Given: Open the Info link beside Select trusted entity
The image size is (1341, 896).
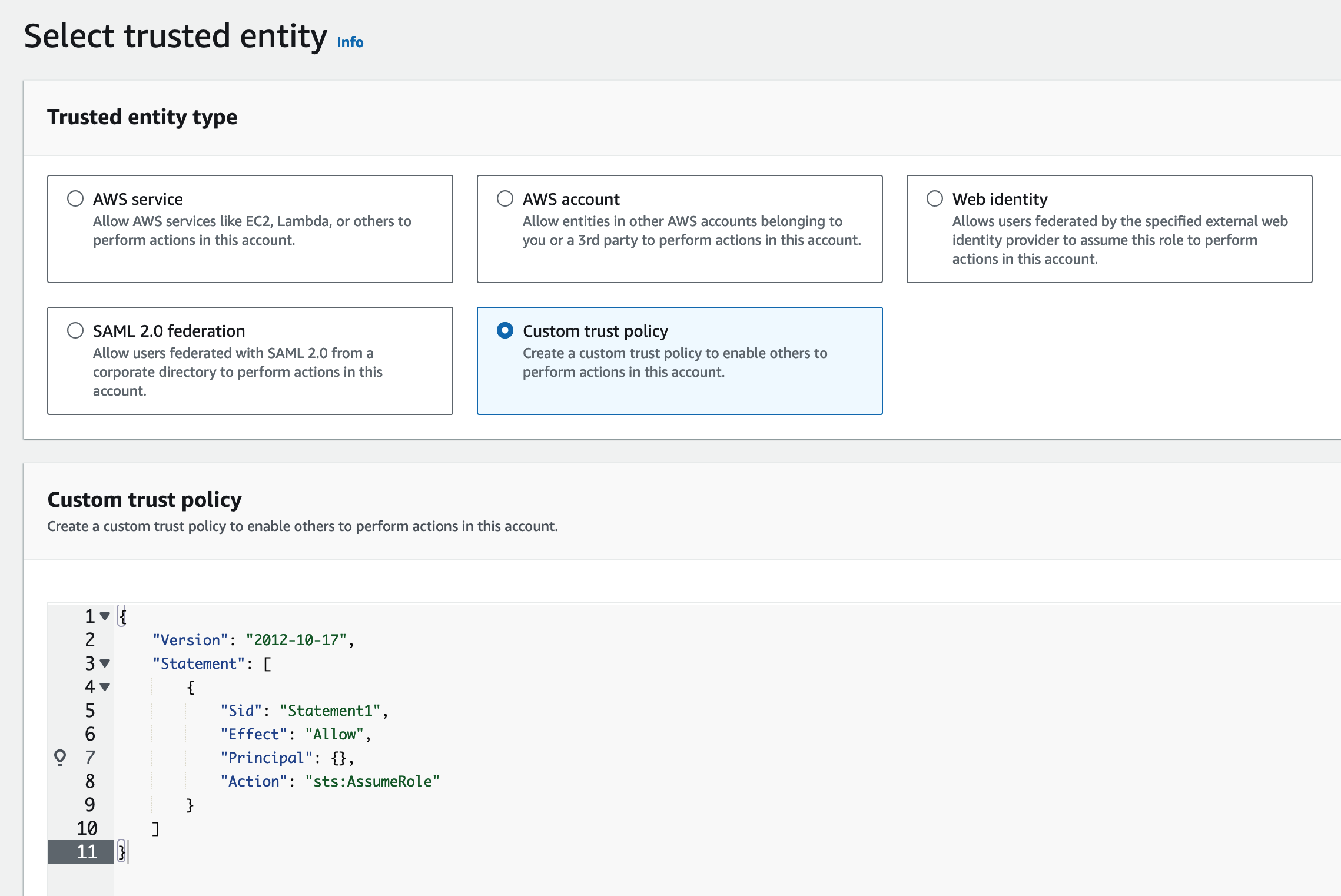Looking at the screenshot, I should (350, 42).
